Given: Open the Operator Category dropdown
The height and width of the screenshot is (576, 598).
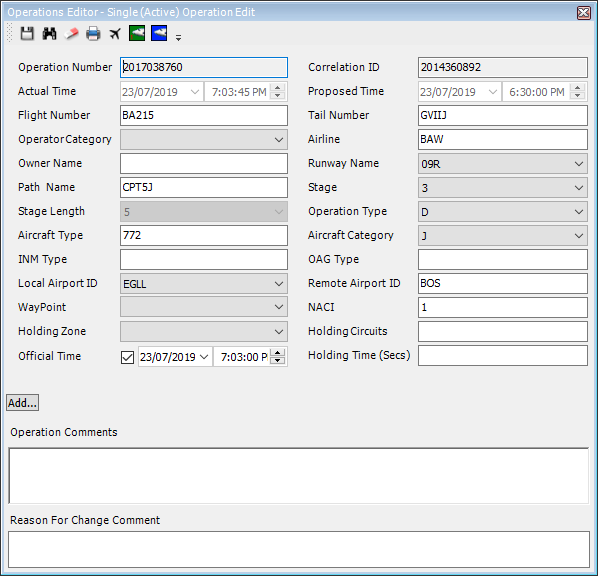Looking at the screenshot, I should pyautogui.click(x=279, y=140).
